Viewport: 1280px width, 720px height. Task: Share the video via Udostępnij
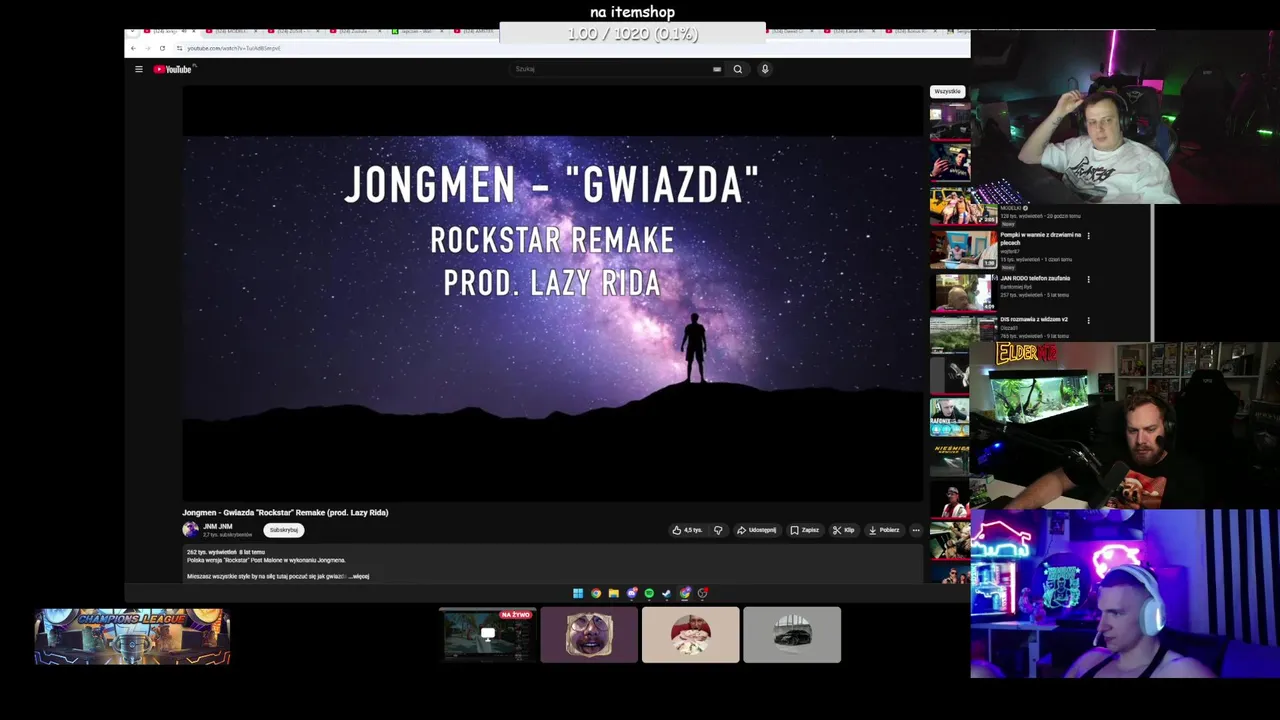click(757, 530)
